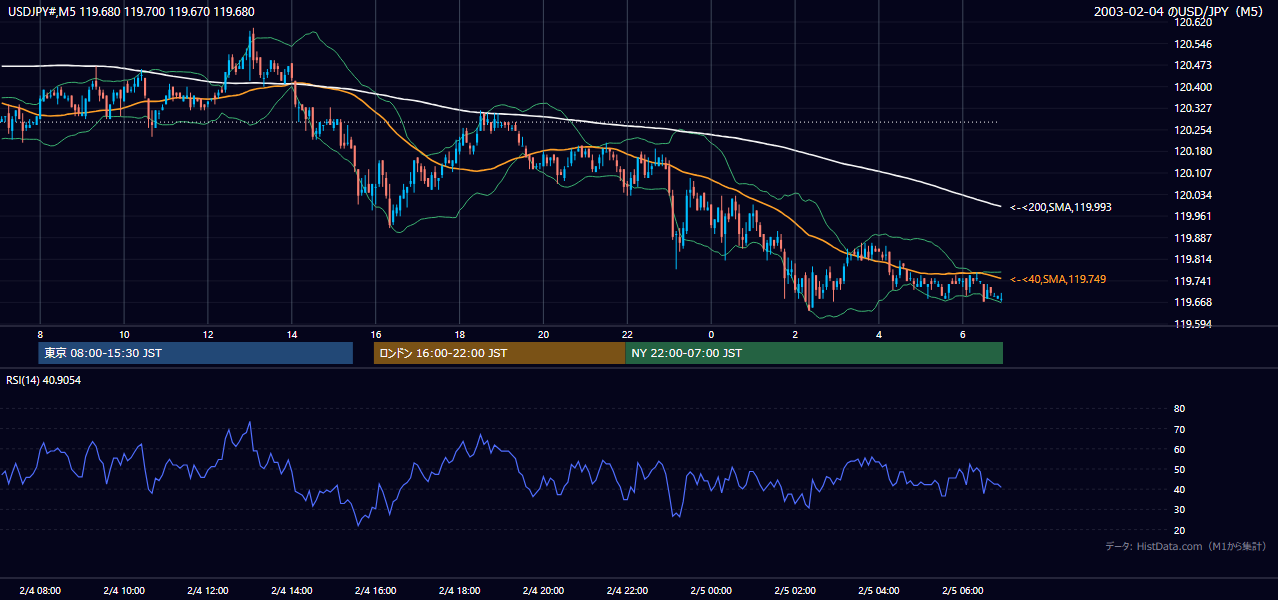Screen dimensions: 1278x600
Task: Click the 2/4 22:00 time label
Action: pyautogui.click(x=627, y=590)
